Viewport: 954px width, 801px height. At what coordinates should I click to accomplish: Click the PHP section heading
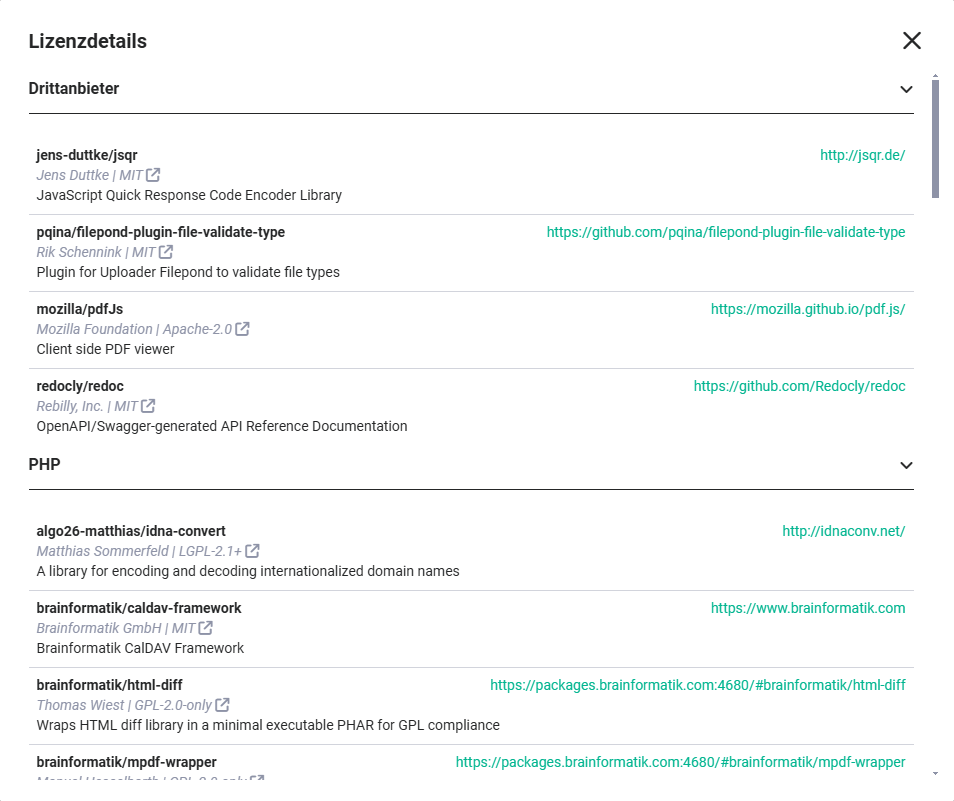[44, 465]
